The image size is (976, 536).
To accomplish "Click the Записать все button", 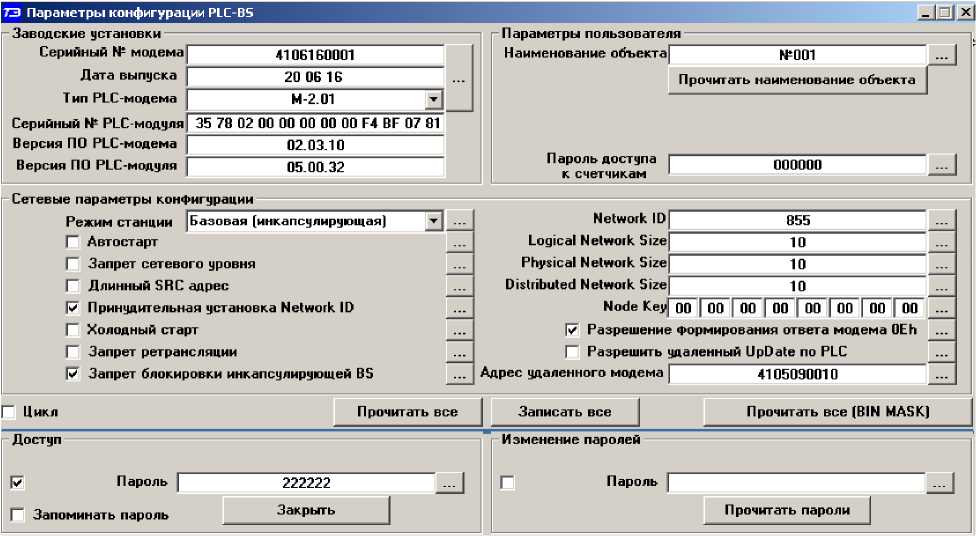I will click(x=564, y=412).
